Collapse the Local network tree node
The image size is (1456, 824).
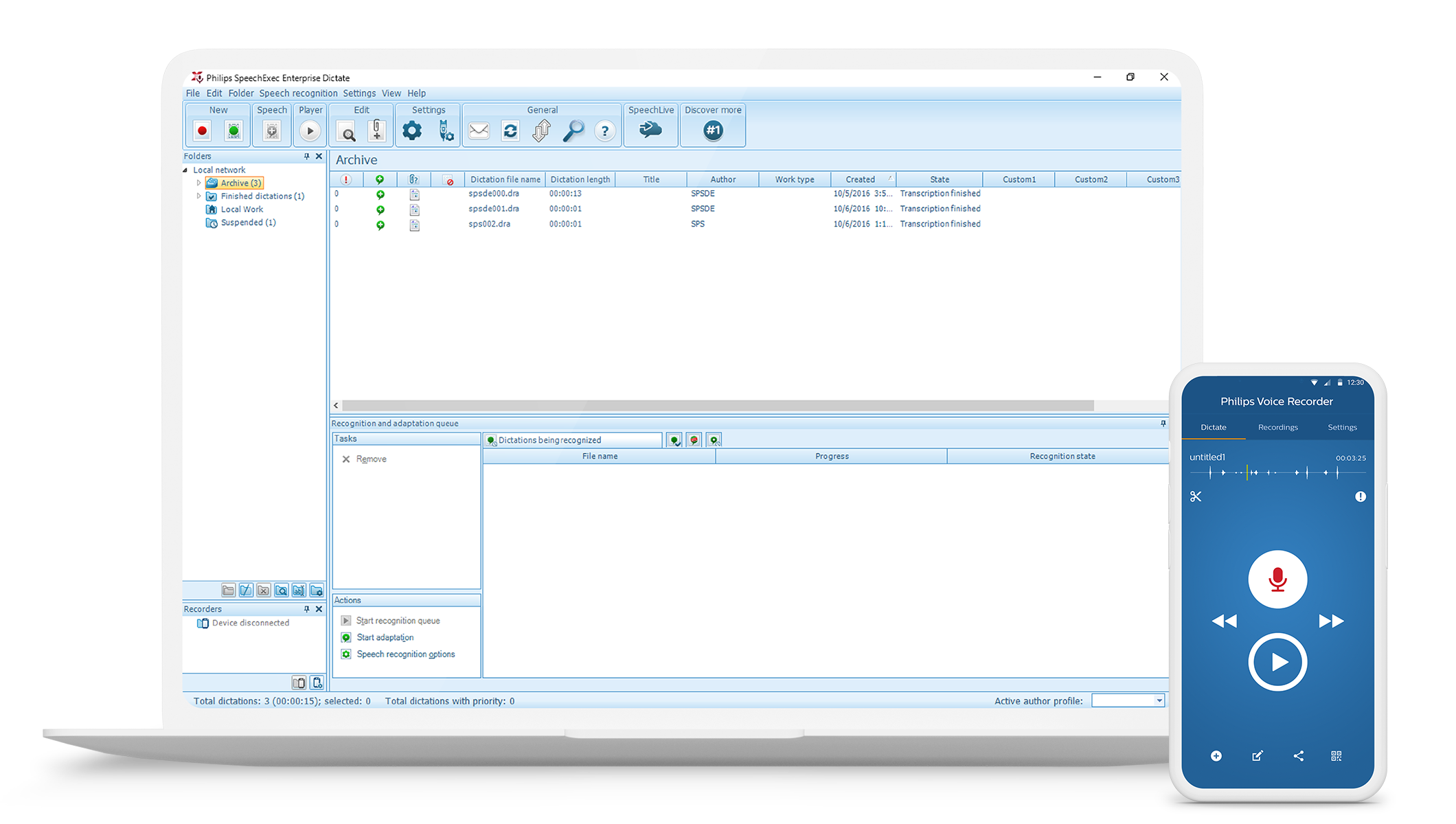click(x=185, y=170)
